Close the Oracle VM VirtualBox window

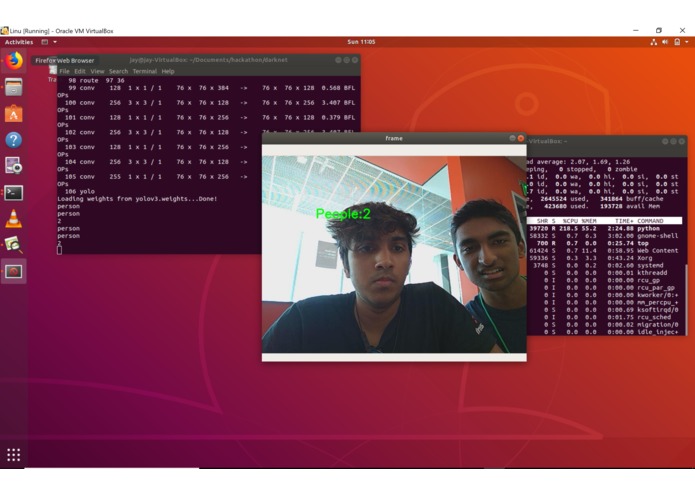pyautogui.click(x=682, y=31)
